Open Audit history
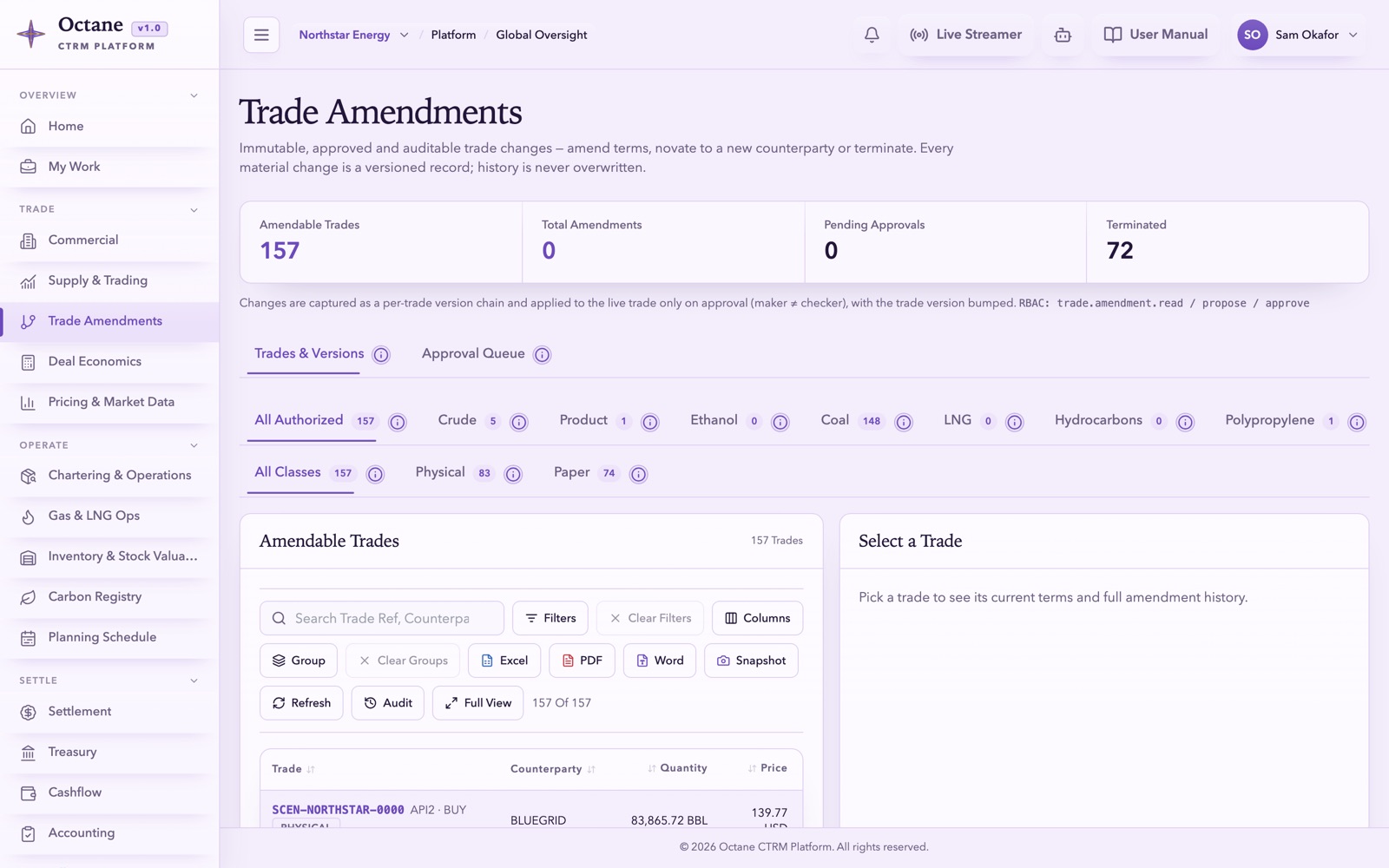1389x868 pixels. pyautogui.click(x=387, y=703)
